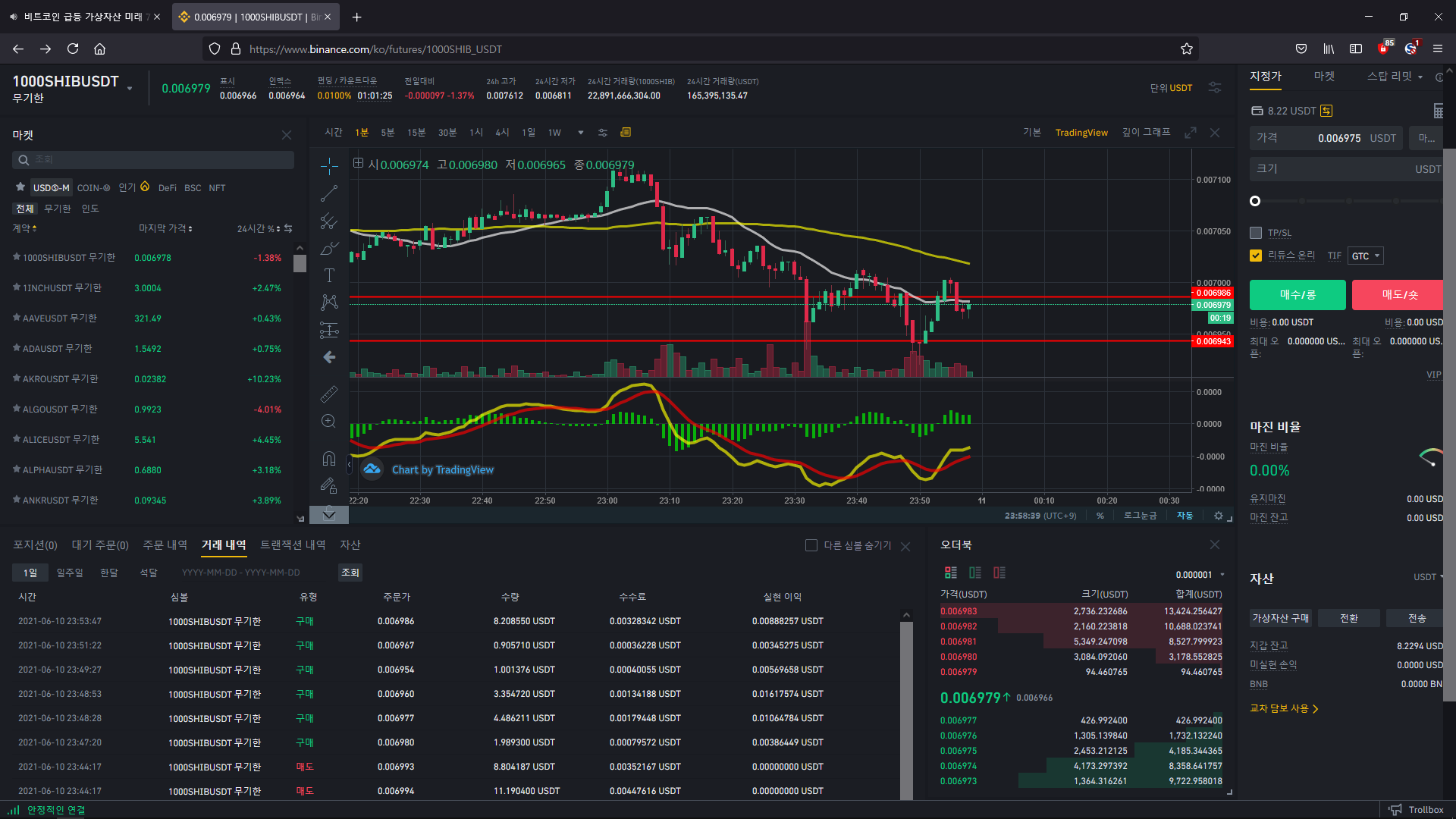
Task: Select the trend line drawing tool
Action: pyautogui.click(x=328, y=194)
